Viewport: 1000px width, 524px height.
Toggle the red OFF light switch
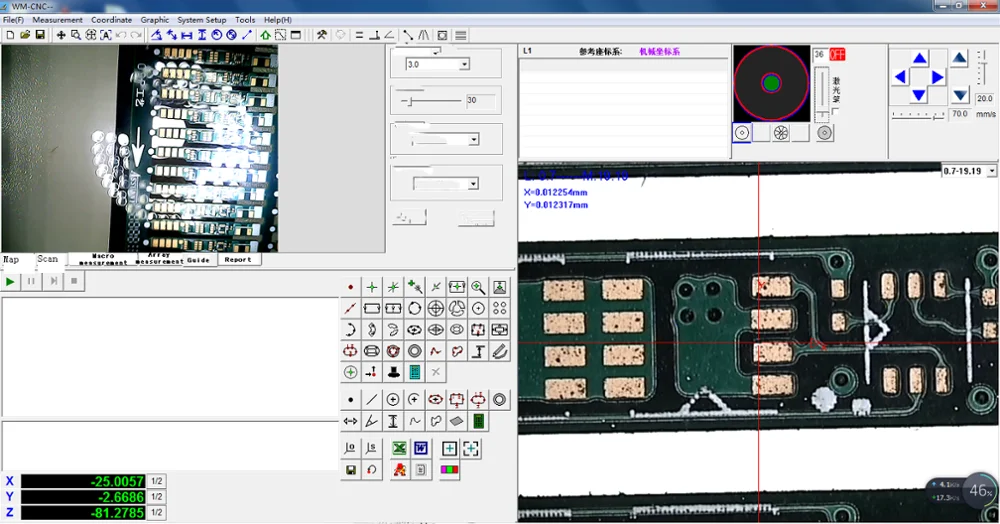click(x=837, y=55)
